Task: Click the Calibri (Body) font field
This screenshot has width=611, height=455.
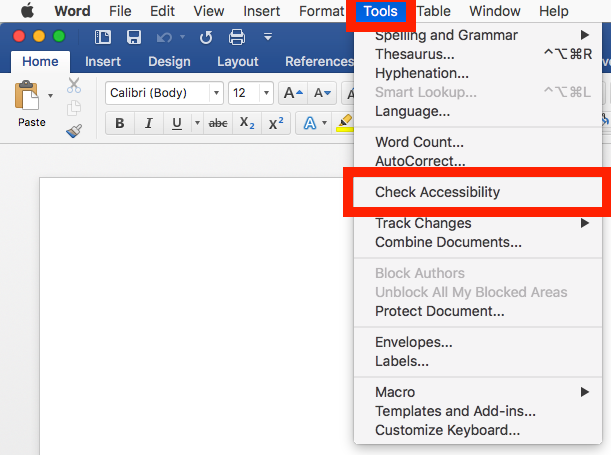Action: tap(157, 93)
